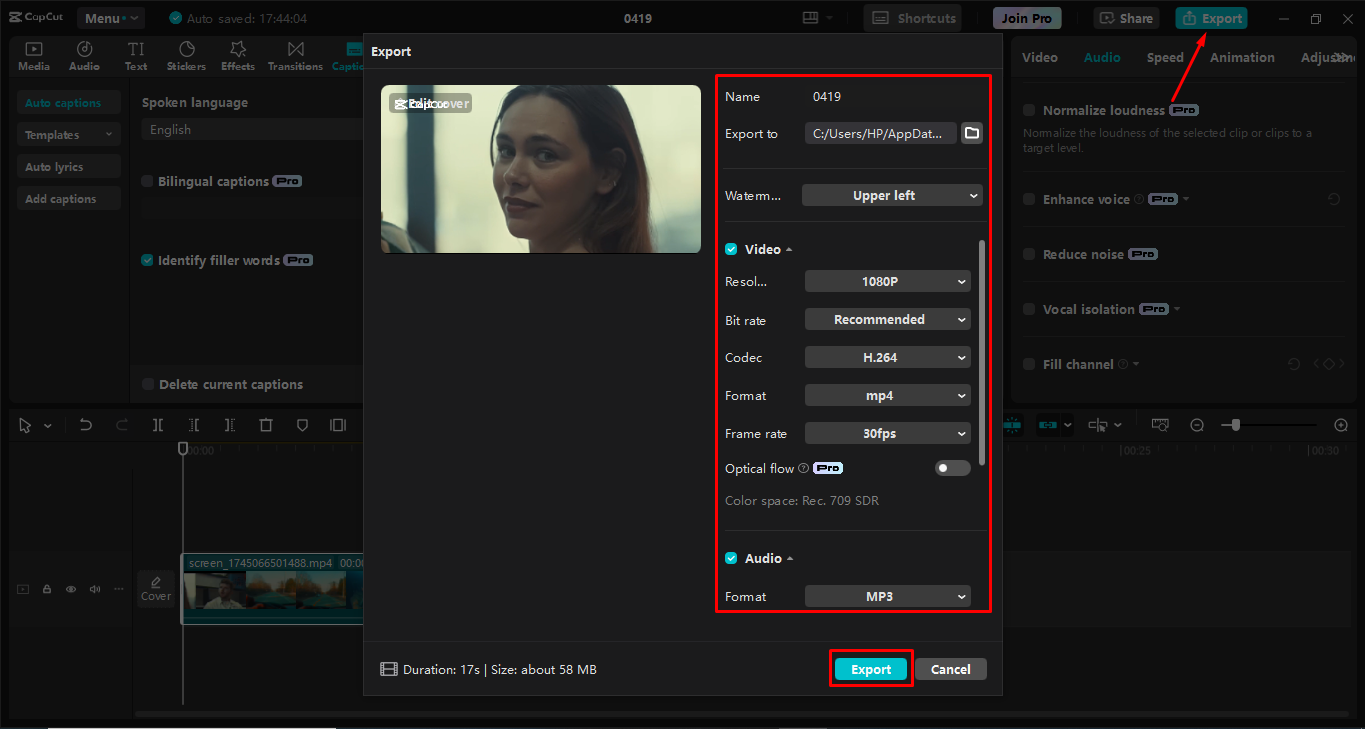Switch to the Speed tab
This screenshot has width=1365, height=729.
(1165, 58)
